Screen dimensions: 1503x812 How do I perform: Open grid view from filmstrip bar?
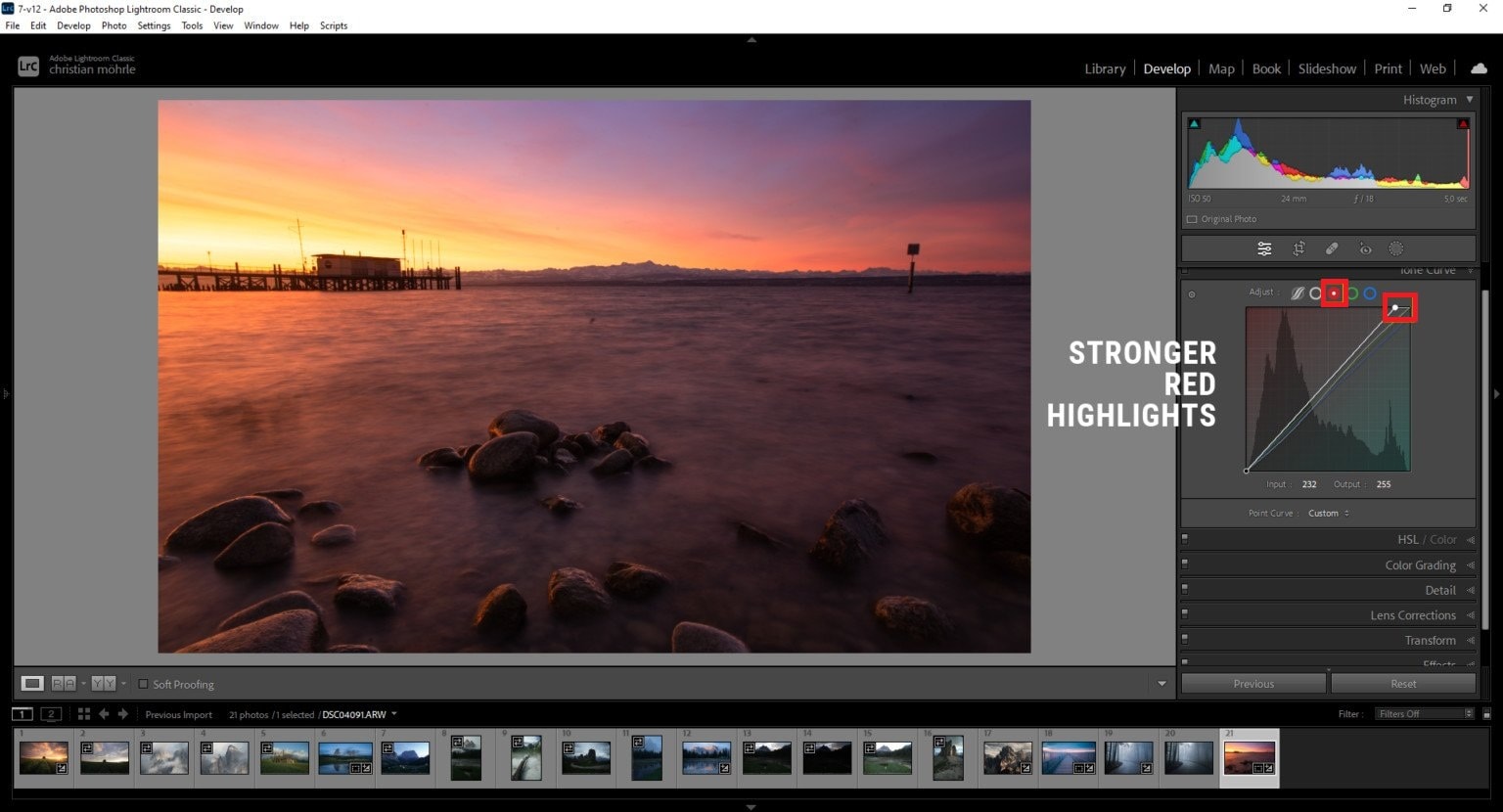click(x=84, y=714)
